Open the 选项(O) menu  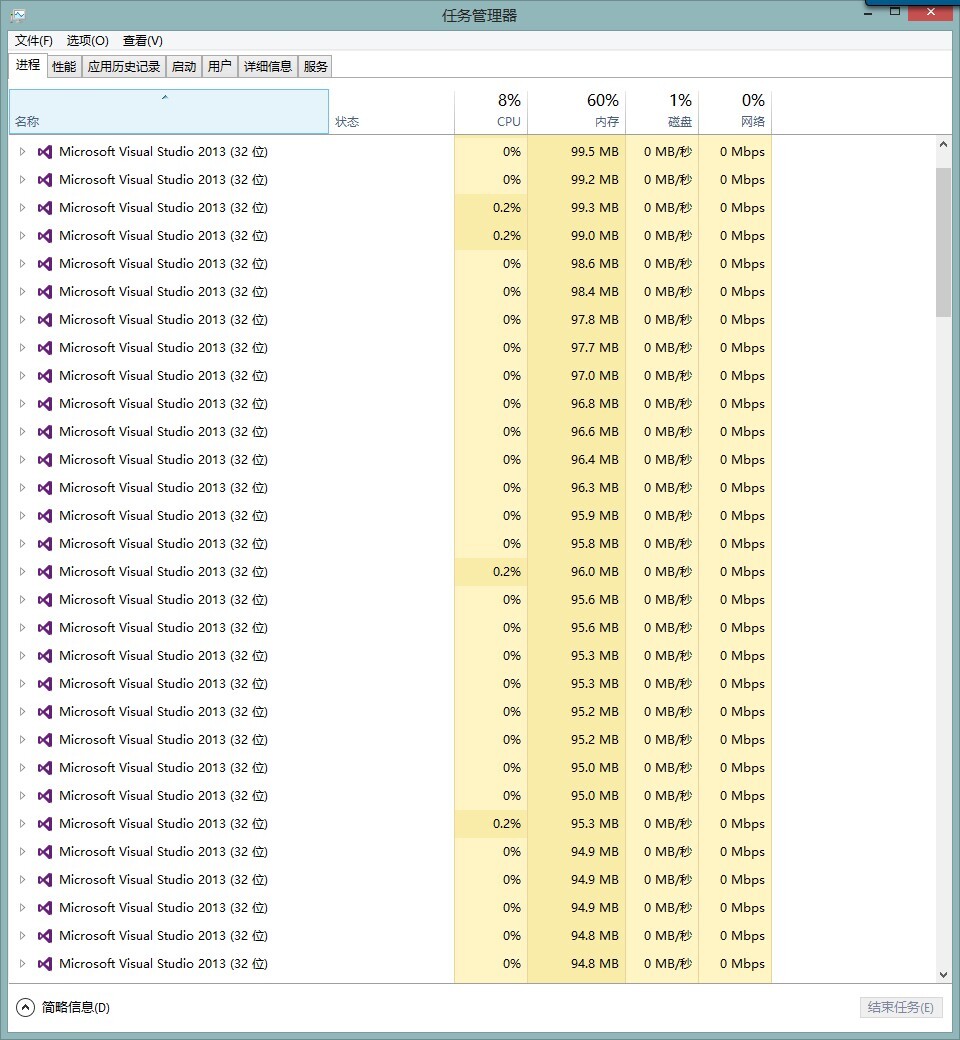[88, 40]
